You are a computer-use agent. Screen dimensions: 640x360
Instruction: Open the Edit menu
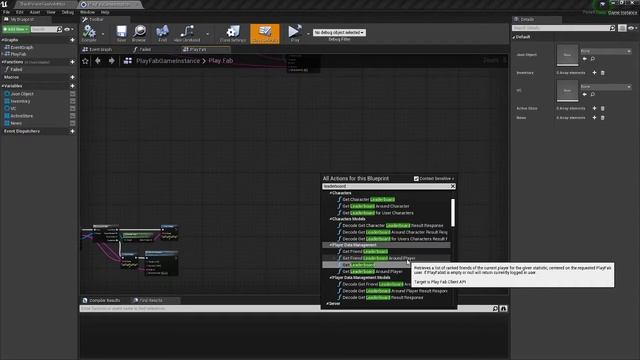click(x=19, y=12)
